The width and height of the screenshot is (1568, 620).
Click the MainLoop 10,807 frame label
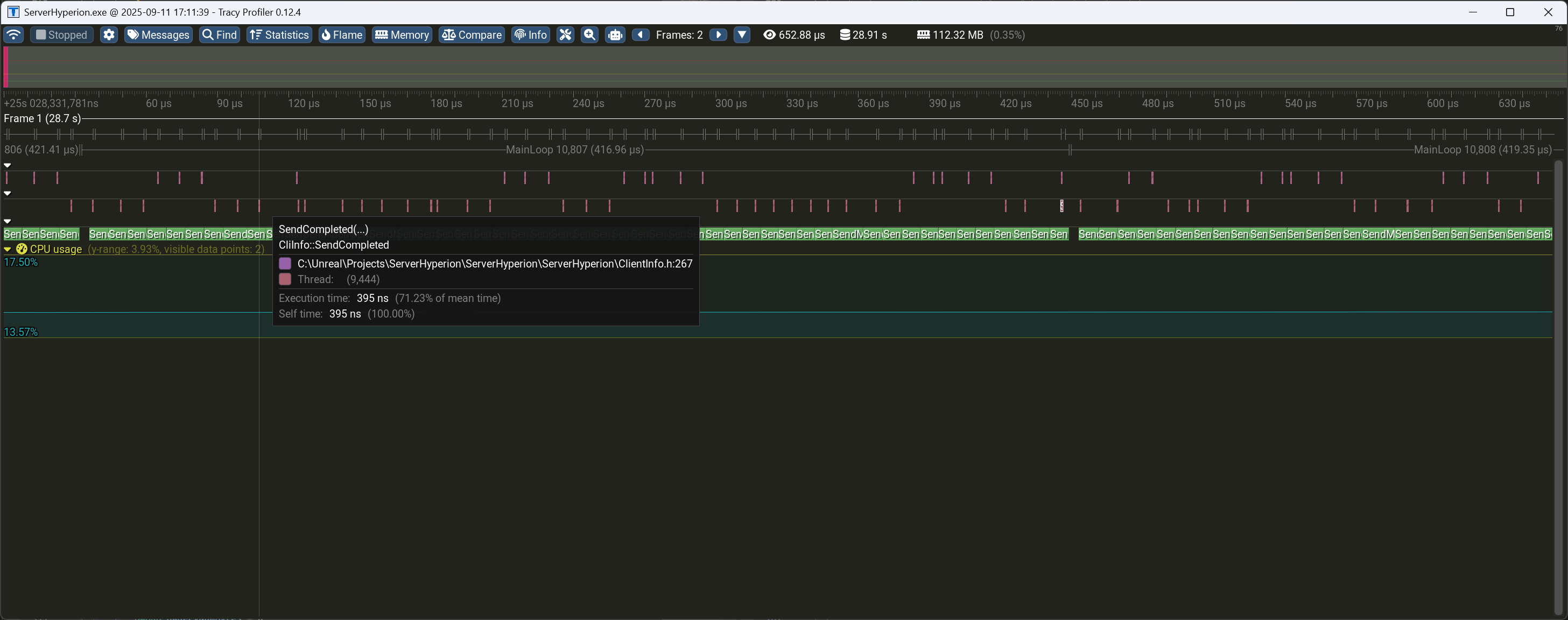pos(574,150)
